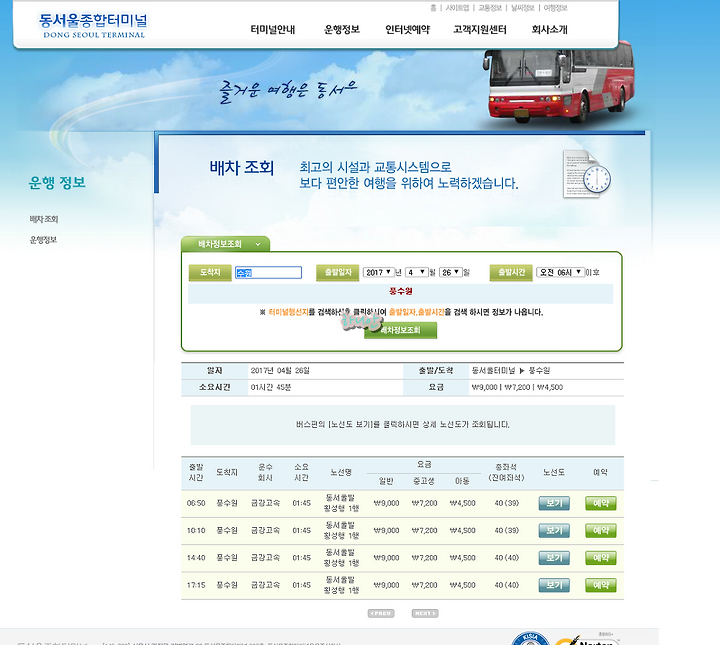Click the 14:40 departure time cell

(196, 558)
